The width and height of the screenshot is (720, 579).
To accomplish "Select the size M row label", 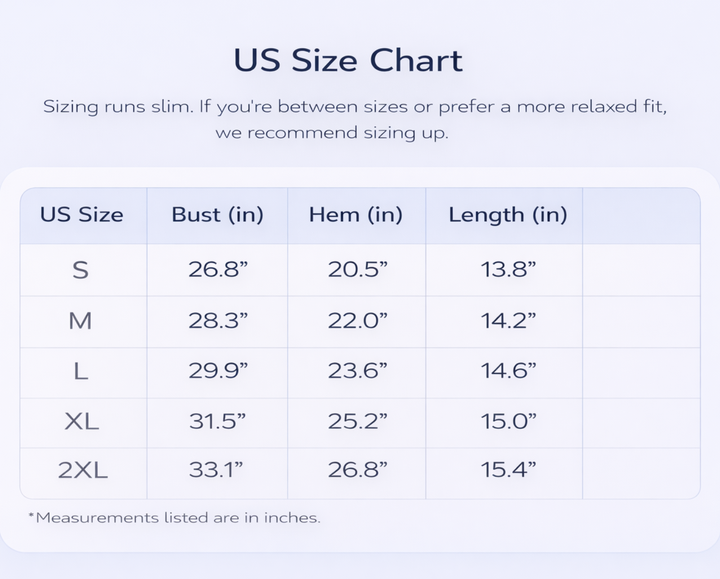I will pos(81,321).
